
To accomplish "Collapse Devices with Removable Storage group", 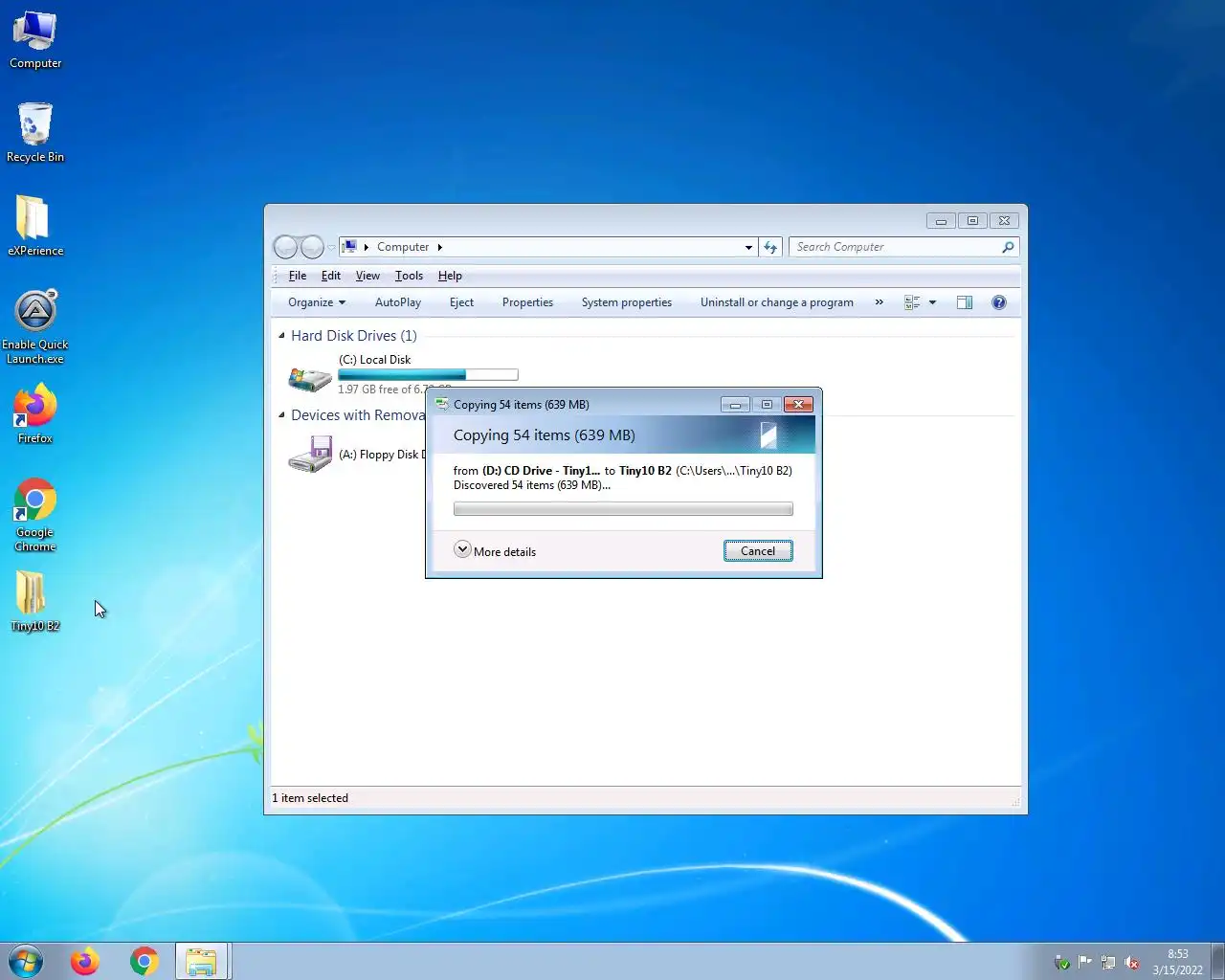I will [281, 415].
